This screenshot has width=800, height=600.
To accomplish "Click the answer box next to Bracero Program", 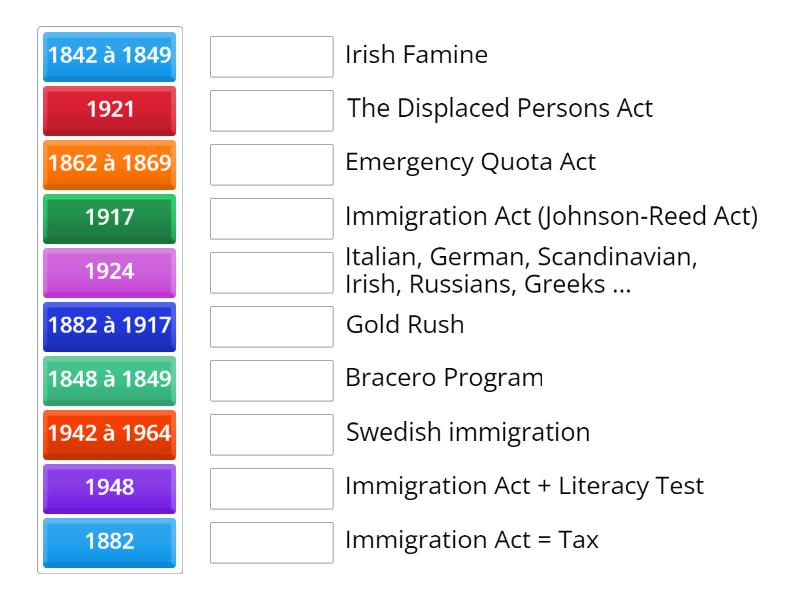I will 272,381.
